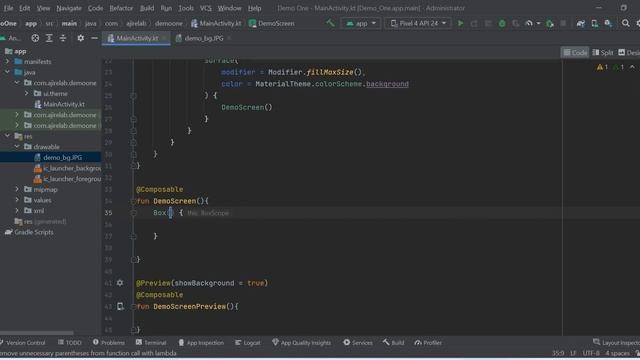Click the preview gear icon at line 41
640x360 pixels.
point(120,282)
